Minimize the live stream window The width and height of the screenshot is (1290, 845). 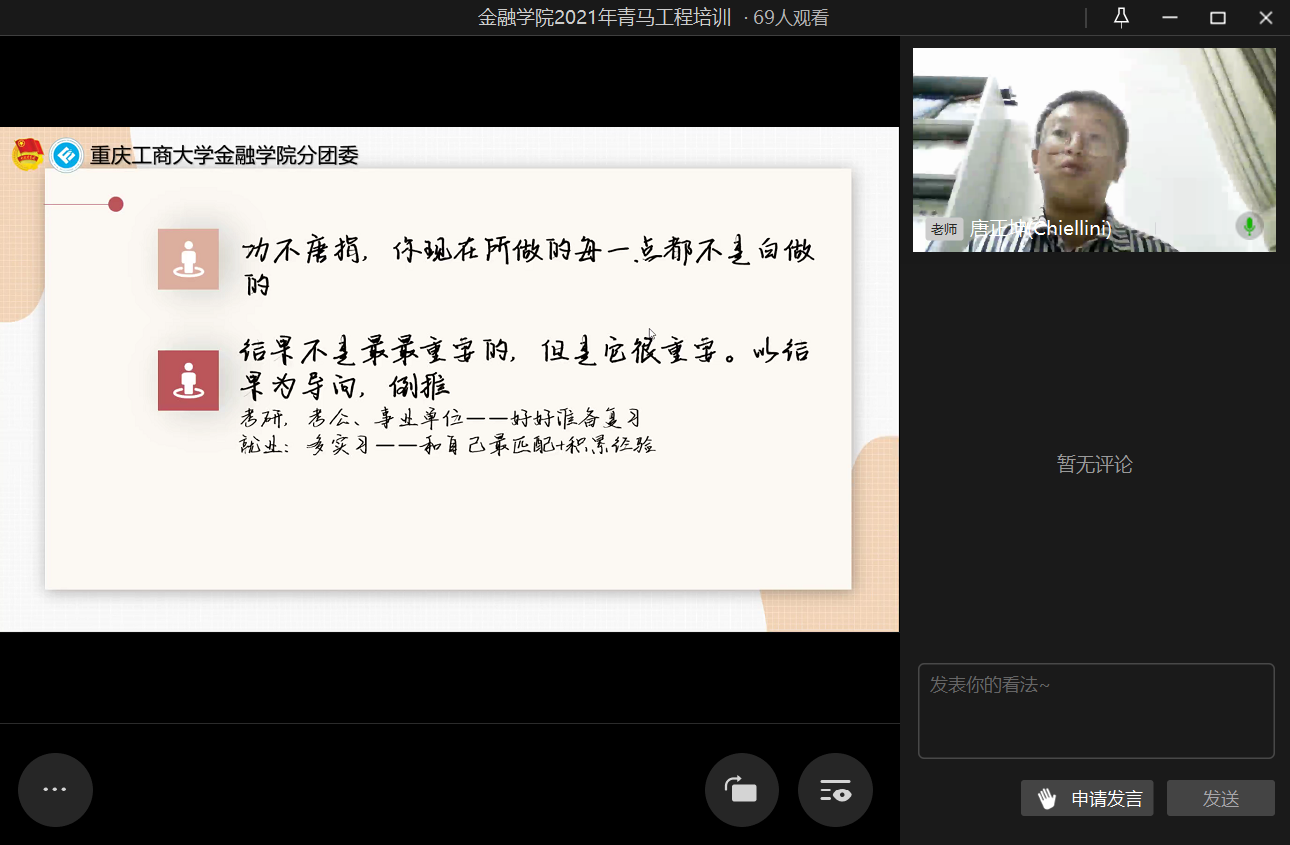click(x=1169, y=18)
